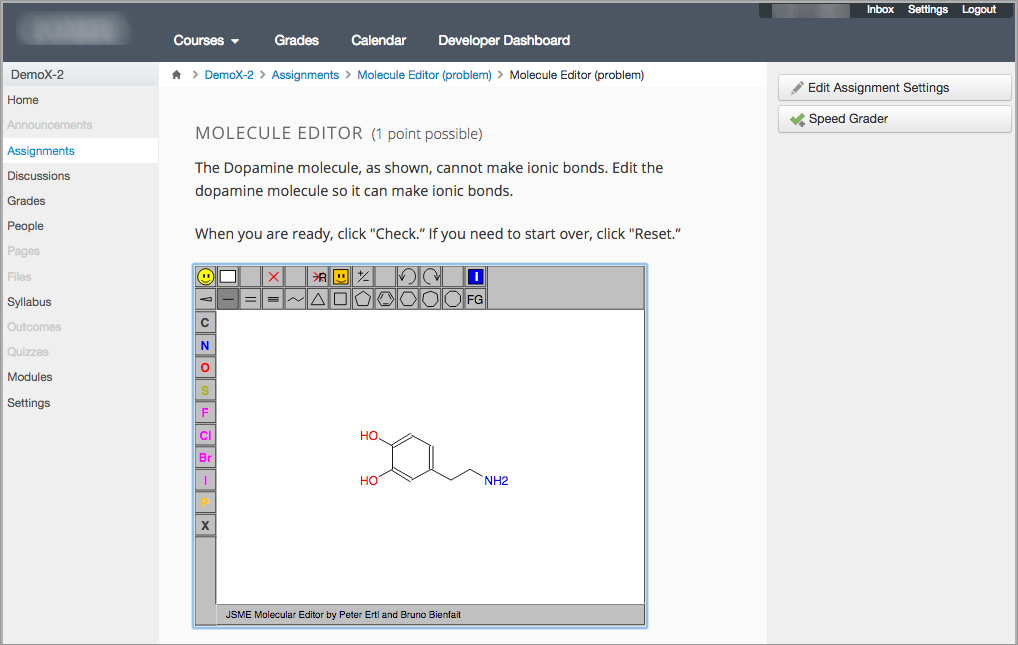Redo the molecule edit
Viewport: 1018px width, 645px height.
(430, 277)
